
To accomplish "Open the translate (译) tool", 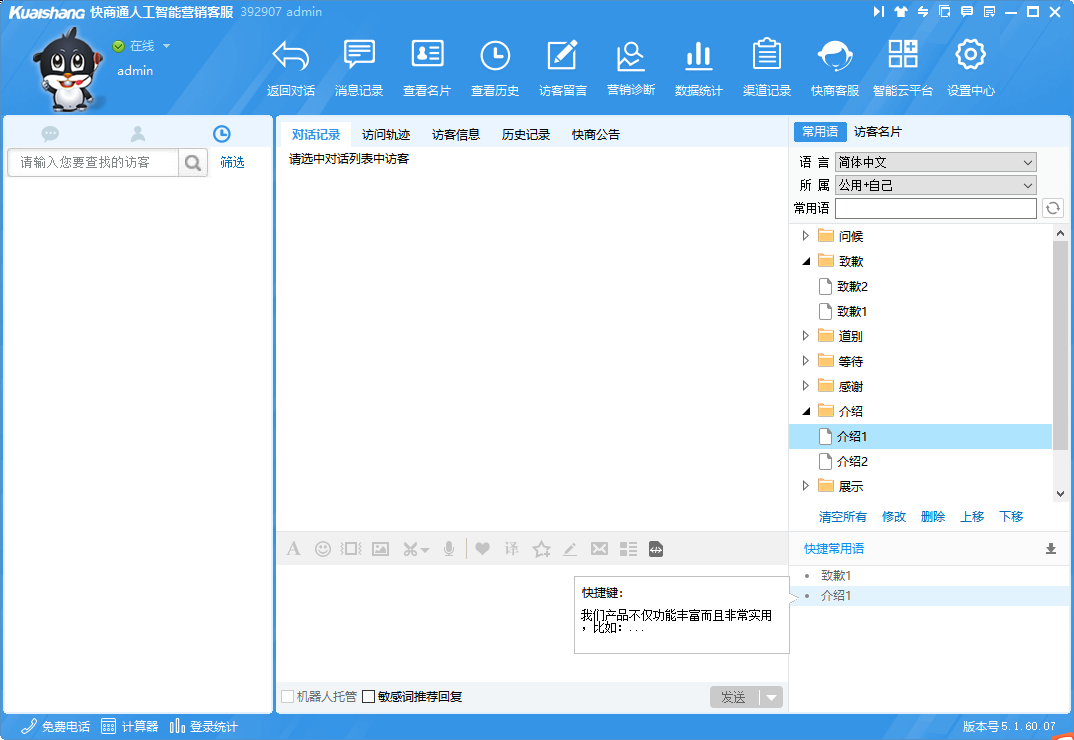I will tap(511, 548).
